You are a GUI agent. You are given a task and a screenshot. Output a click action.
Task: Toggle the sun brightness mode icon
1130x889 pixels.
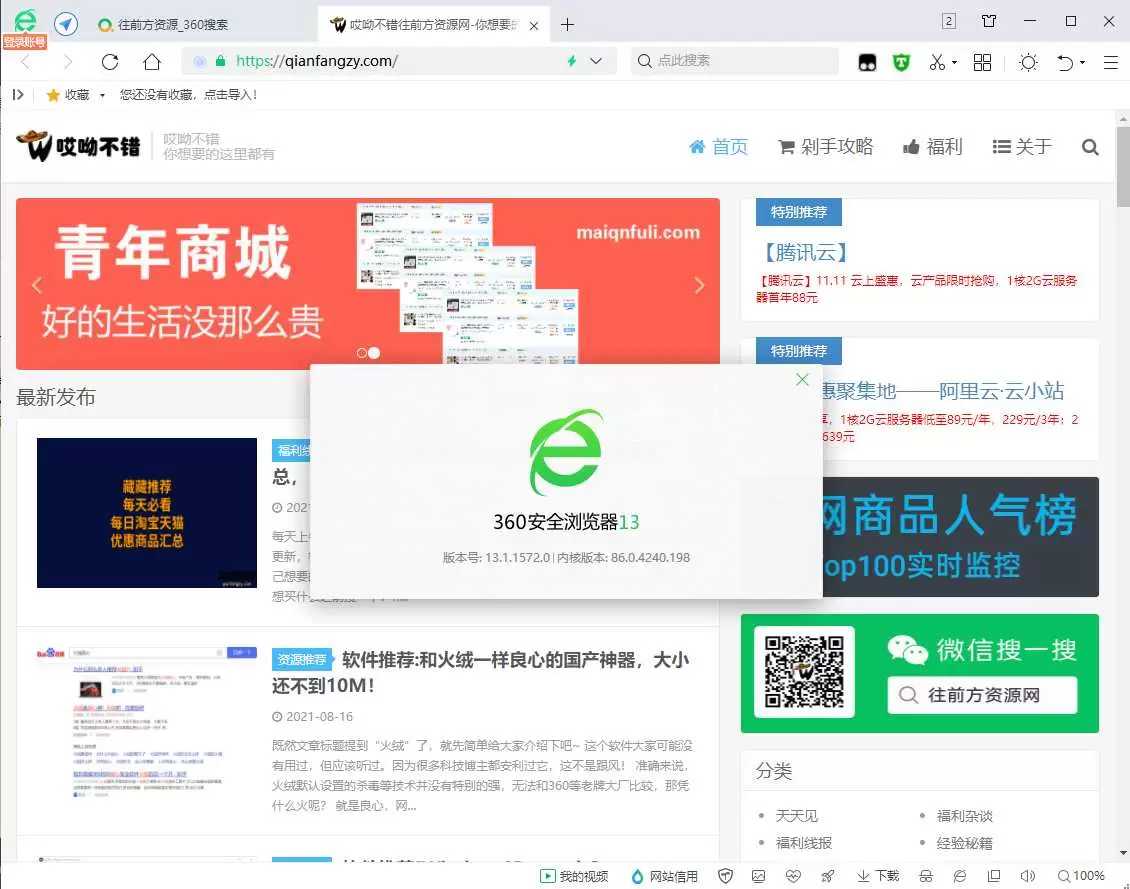click(x=1028, y=63)
